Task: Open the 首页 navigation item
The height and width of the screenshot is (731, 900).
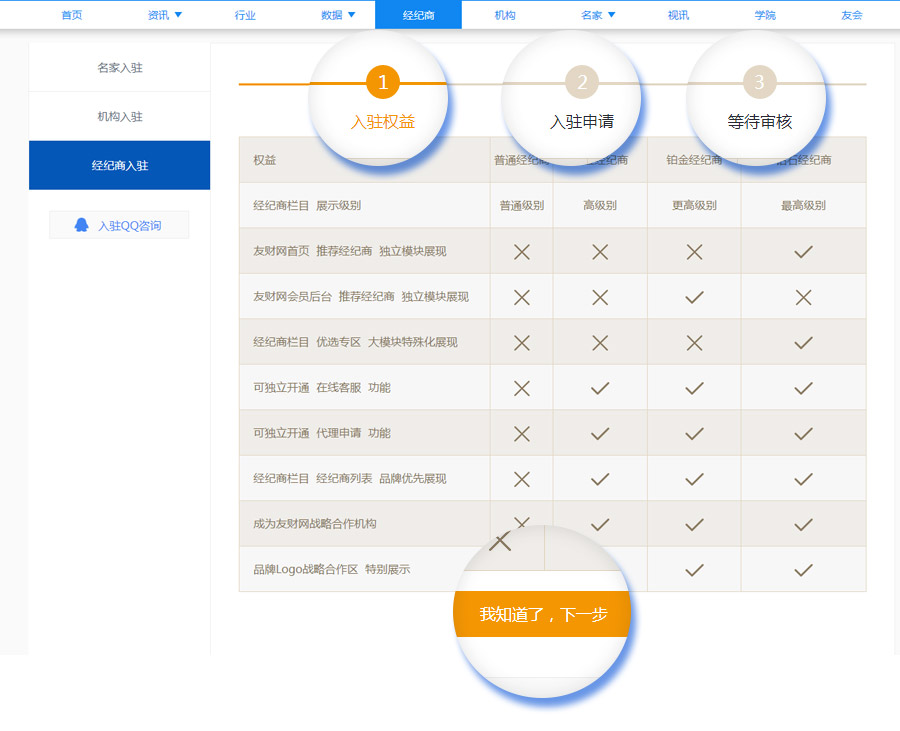Action: pyautogui.click(x=72, y=15)
